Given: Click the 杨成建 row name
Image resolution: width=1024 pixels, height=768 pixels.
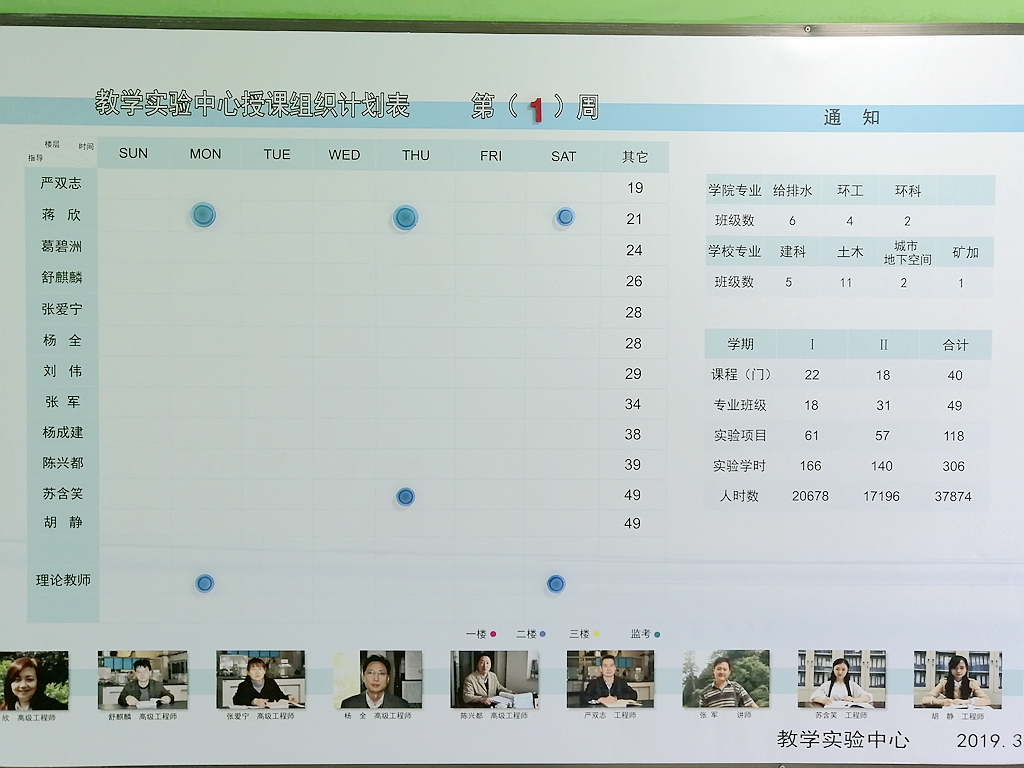Looking at the screenshot, I should coord(63,432).
